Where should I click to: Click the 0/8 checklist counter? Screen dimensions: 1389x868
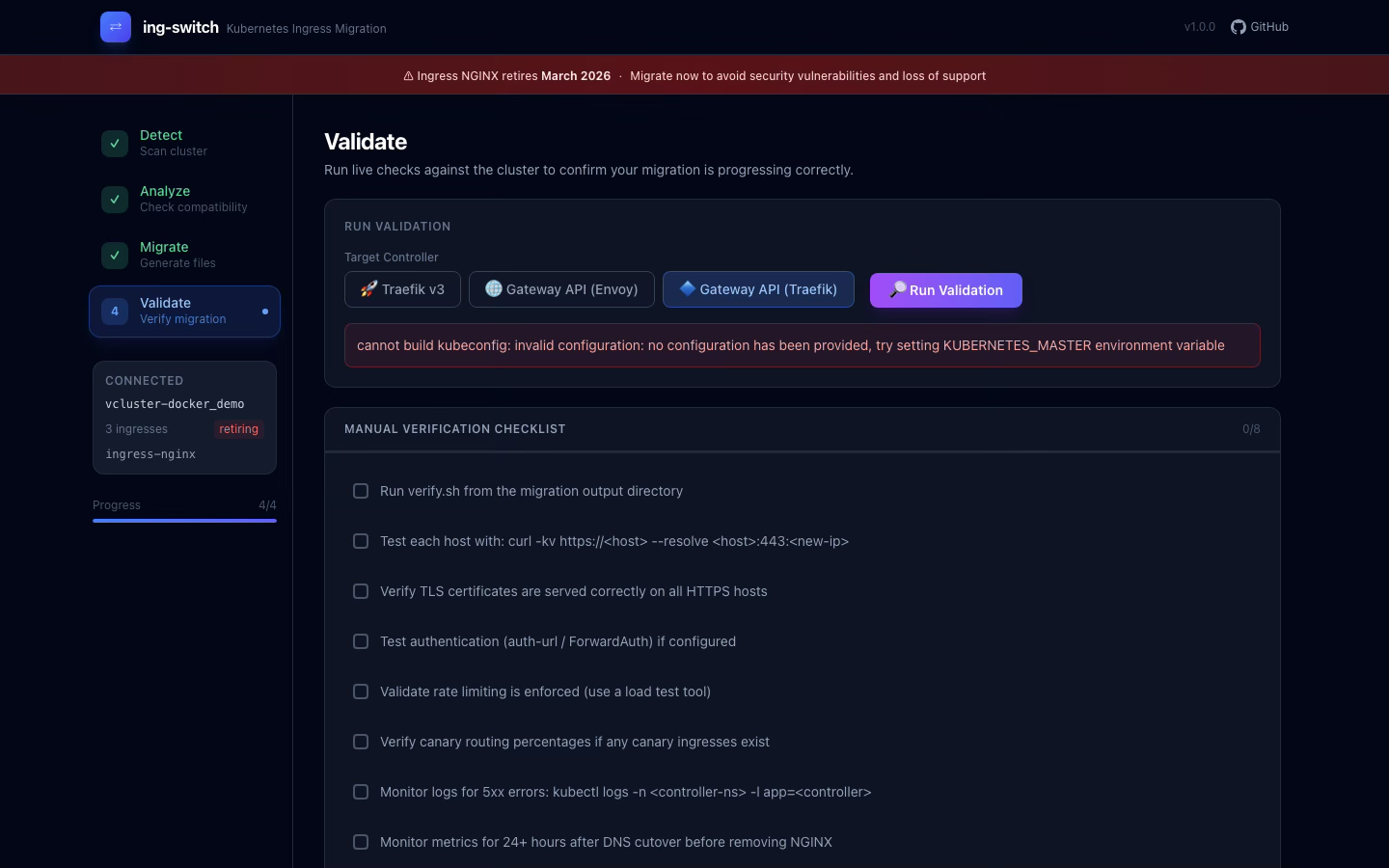click(x=1251, y=429)
